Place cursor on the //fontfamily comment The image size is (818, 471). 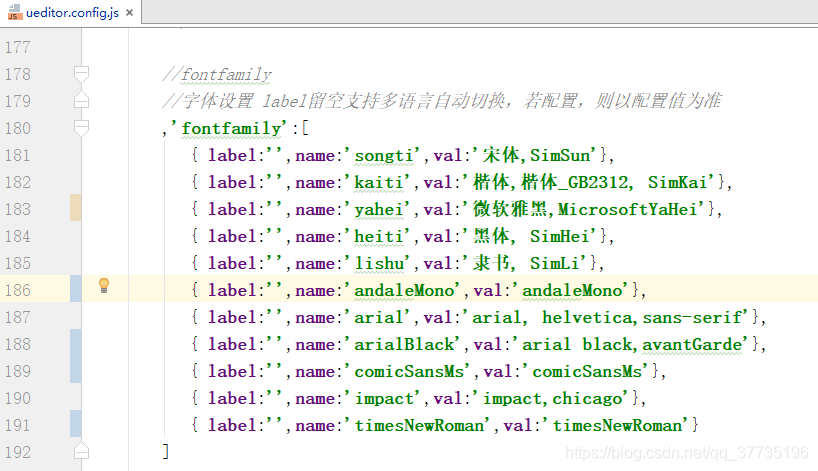click(x=216, y=75)
